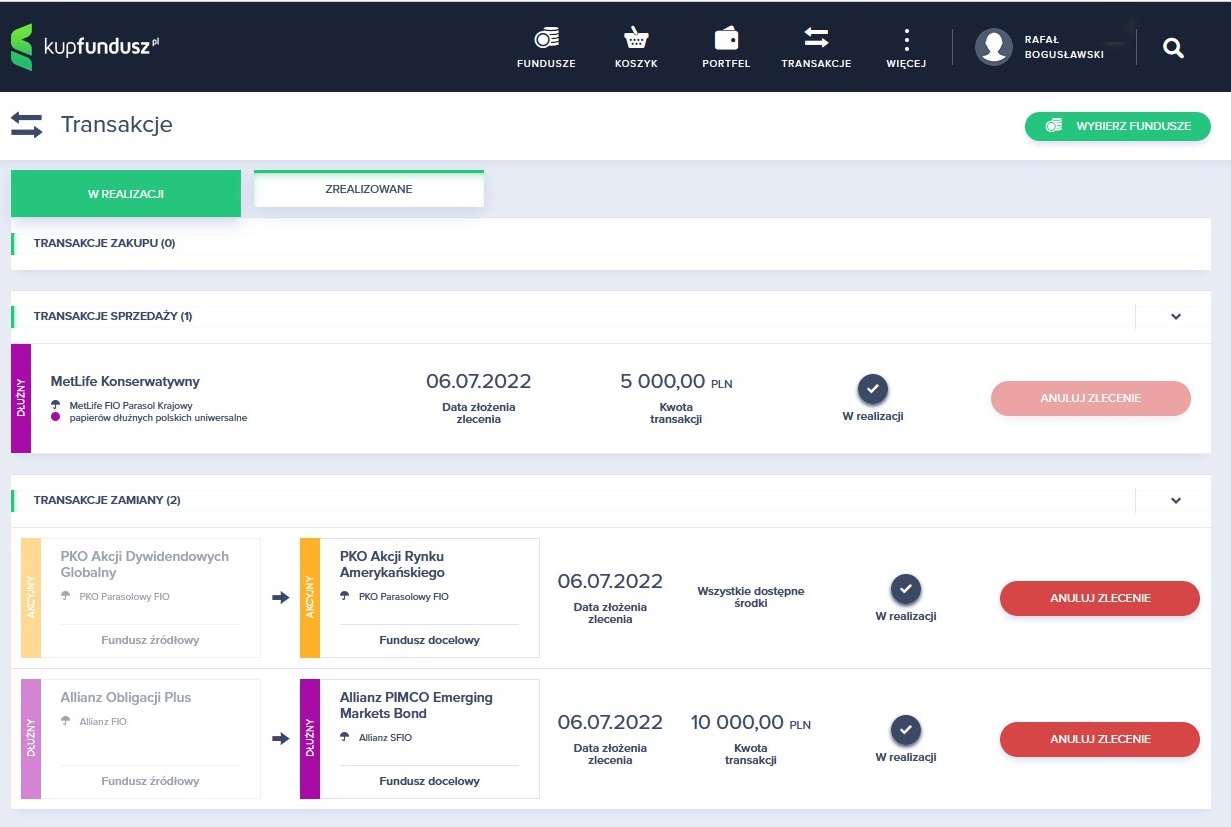Click status checkmark for Allianz PIMCO row
1231x827 pixels.
point(906,730)
